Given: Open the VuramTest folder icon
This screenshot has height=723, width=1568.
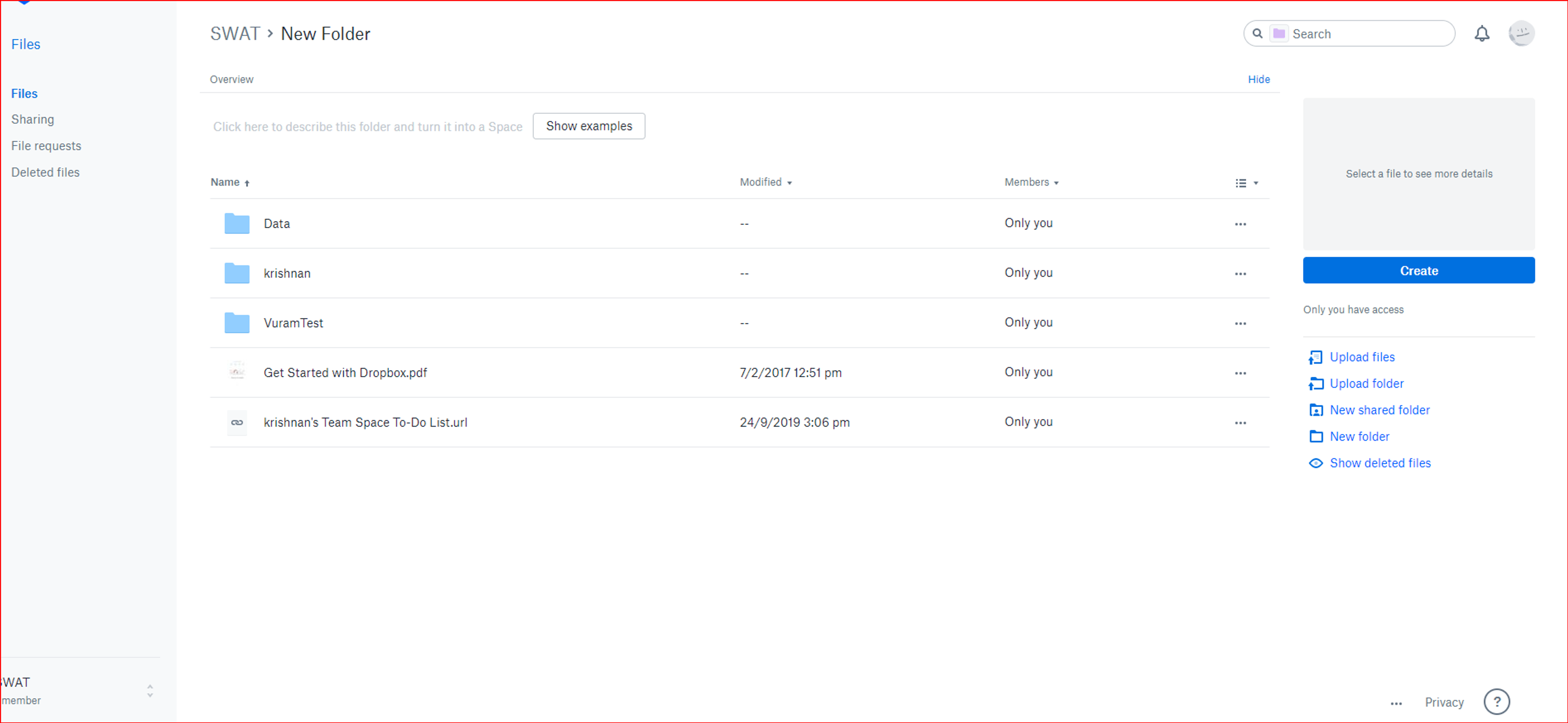Looking at the screenshot, I should pyautogui.click(x=237, y=323).
